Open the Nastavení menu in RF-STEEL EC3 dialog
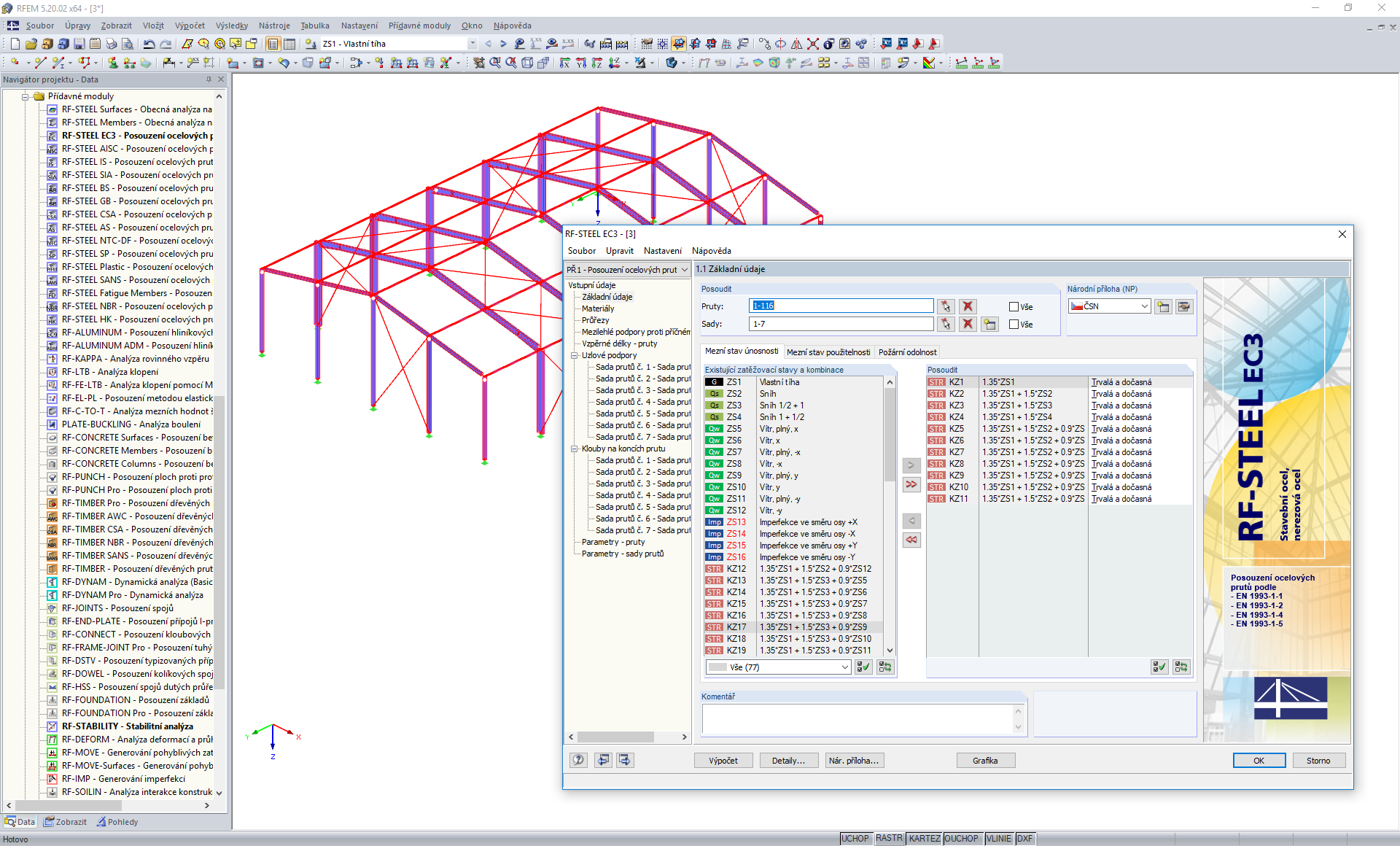 [x=662, y=251]
